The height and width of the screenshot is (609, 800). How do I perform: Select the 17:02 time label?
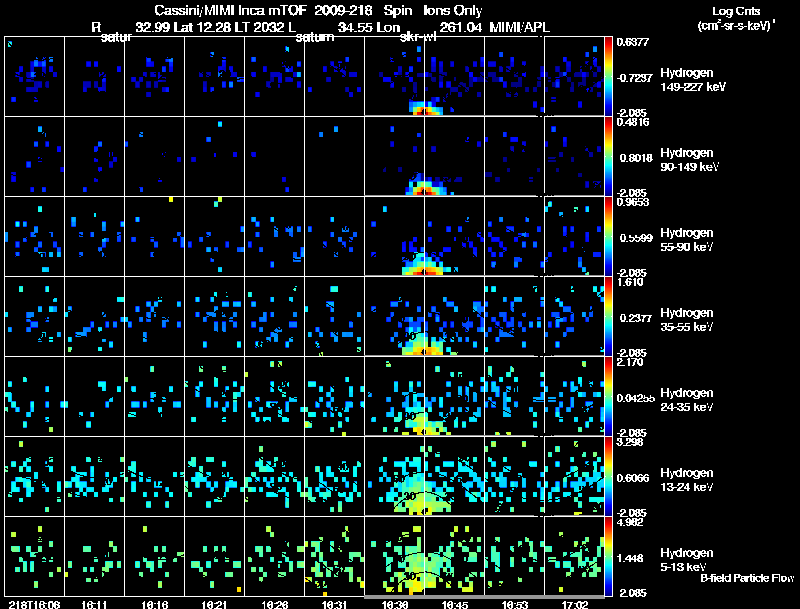[575, 604]
